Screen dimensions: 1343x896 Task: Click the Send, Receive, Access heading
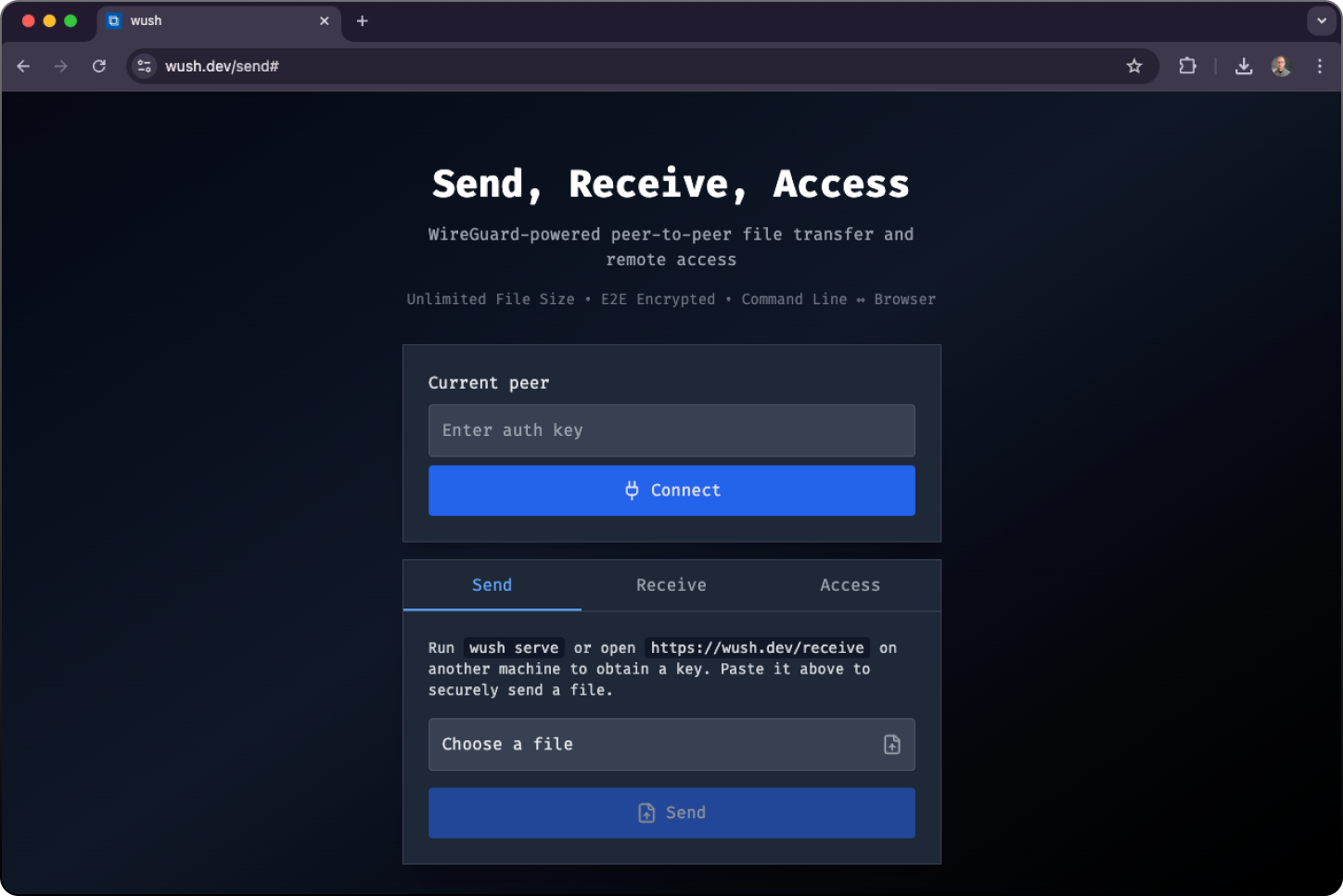[671, 184]
